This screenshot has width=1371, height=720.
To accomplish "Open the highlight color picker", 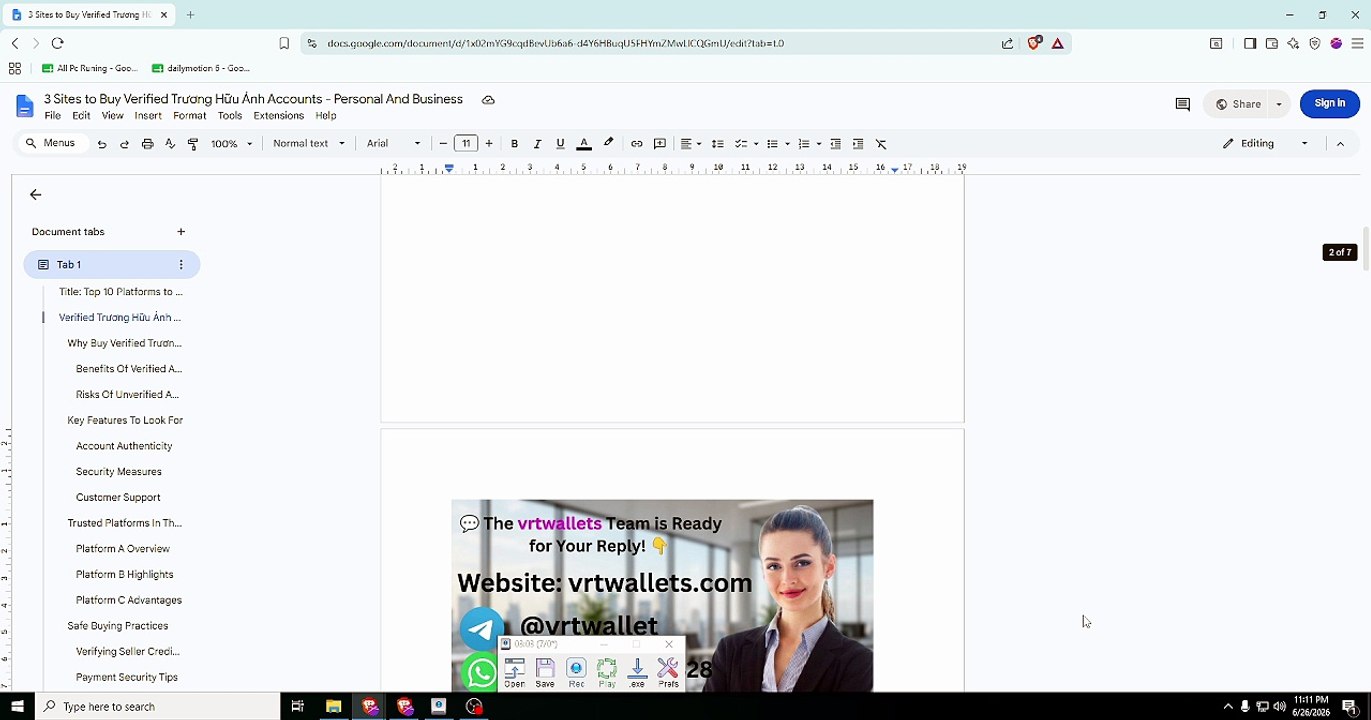I will pyautogui.click(x=608, y=144).
